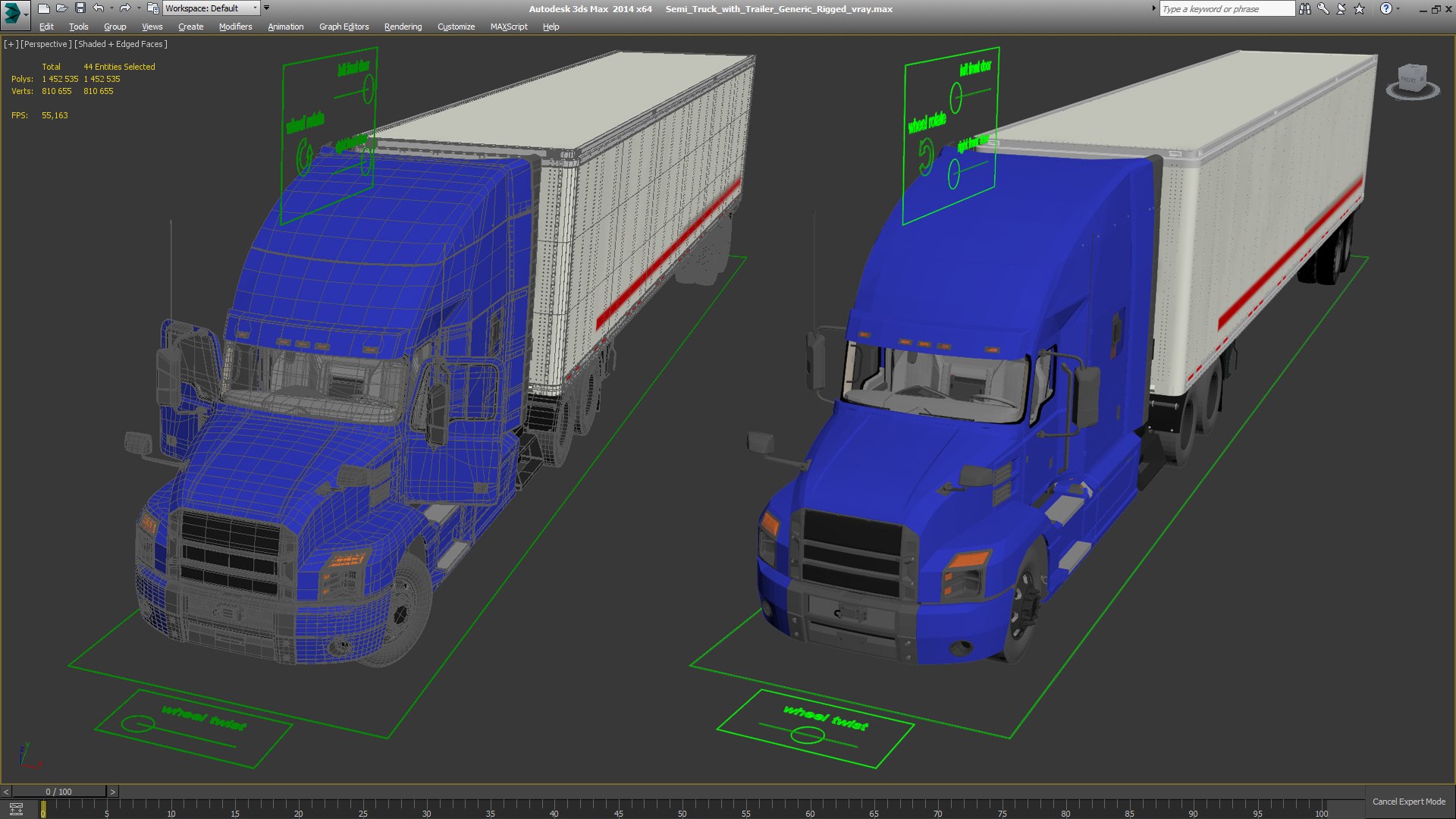The height and width of the screenshot is (819, 1456).
Task: Expand the Undo history dropdown arrow
Action: pos(111,8)
